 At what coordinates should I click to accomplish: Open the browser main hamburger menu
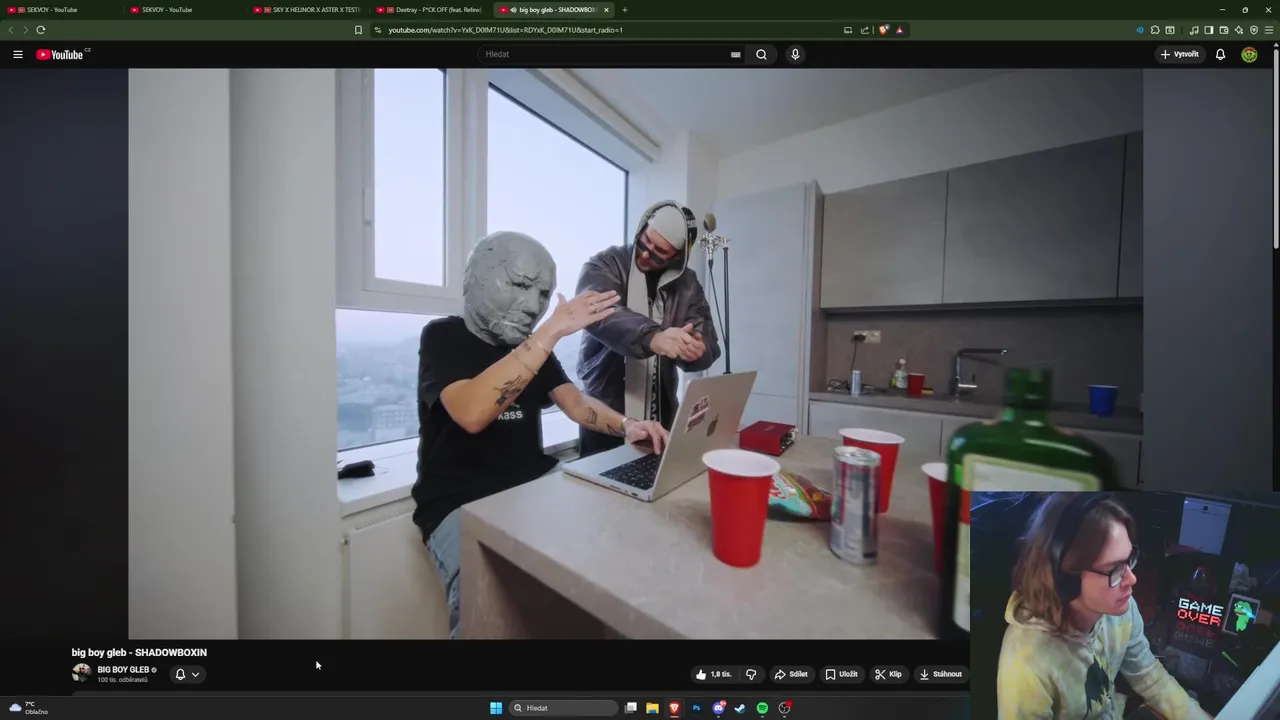tap(1269, 30)
